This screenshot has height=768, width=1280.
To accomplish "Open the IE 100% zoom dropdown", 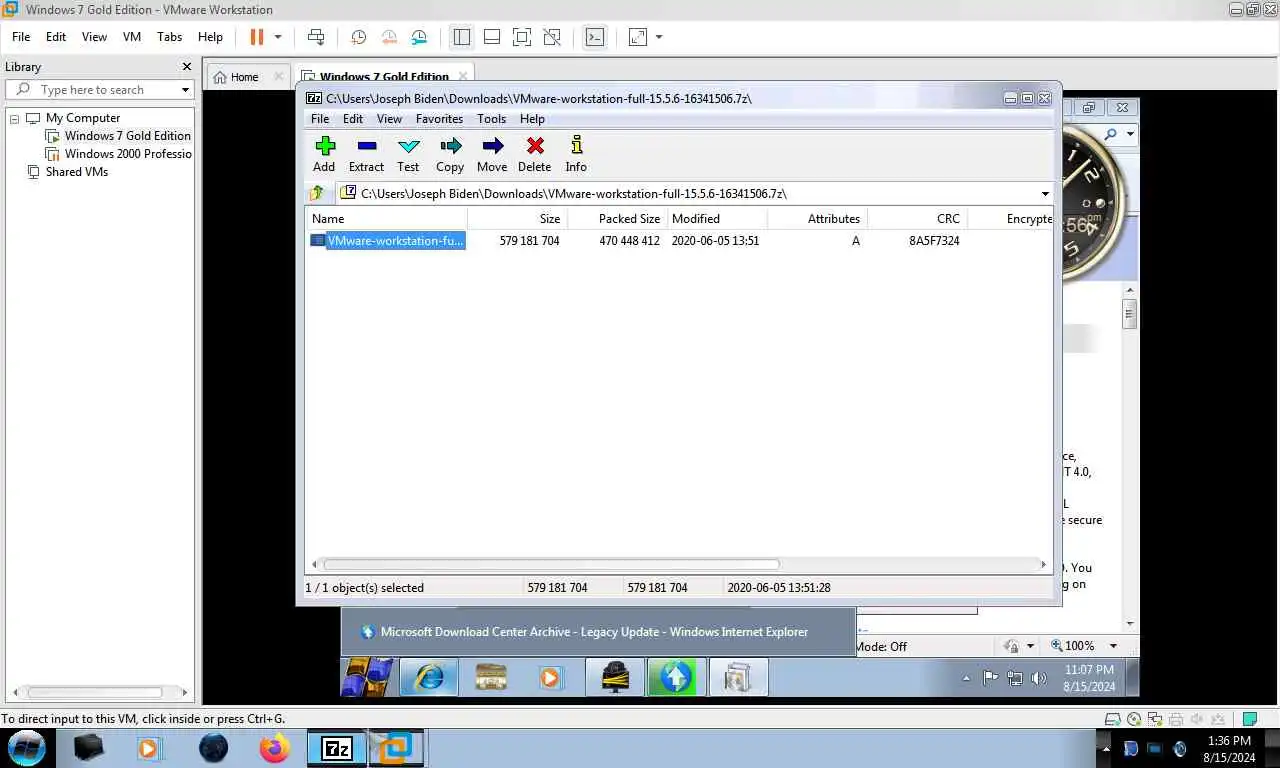I will tap(1113, 646).
